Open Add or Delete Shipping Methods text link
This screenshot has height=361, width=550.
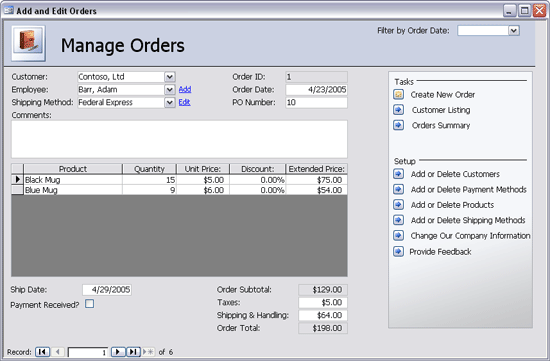point(468,220)
